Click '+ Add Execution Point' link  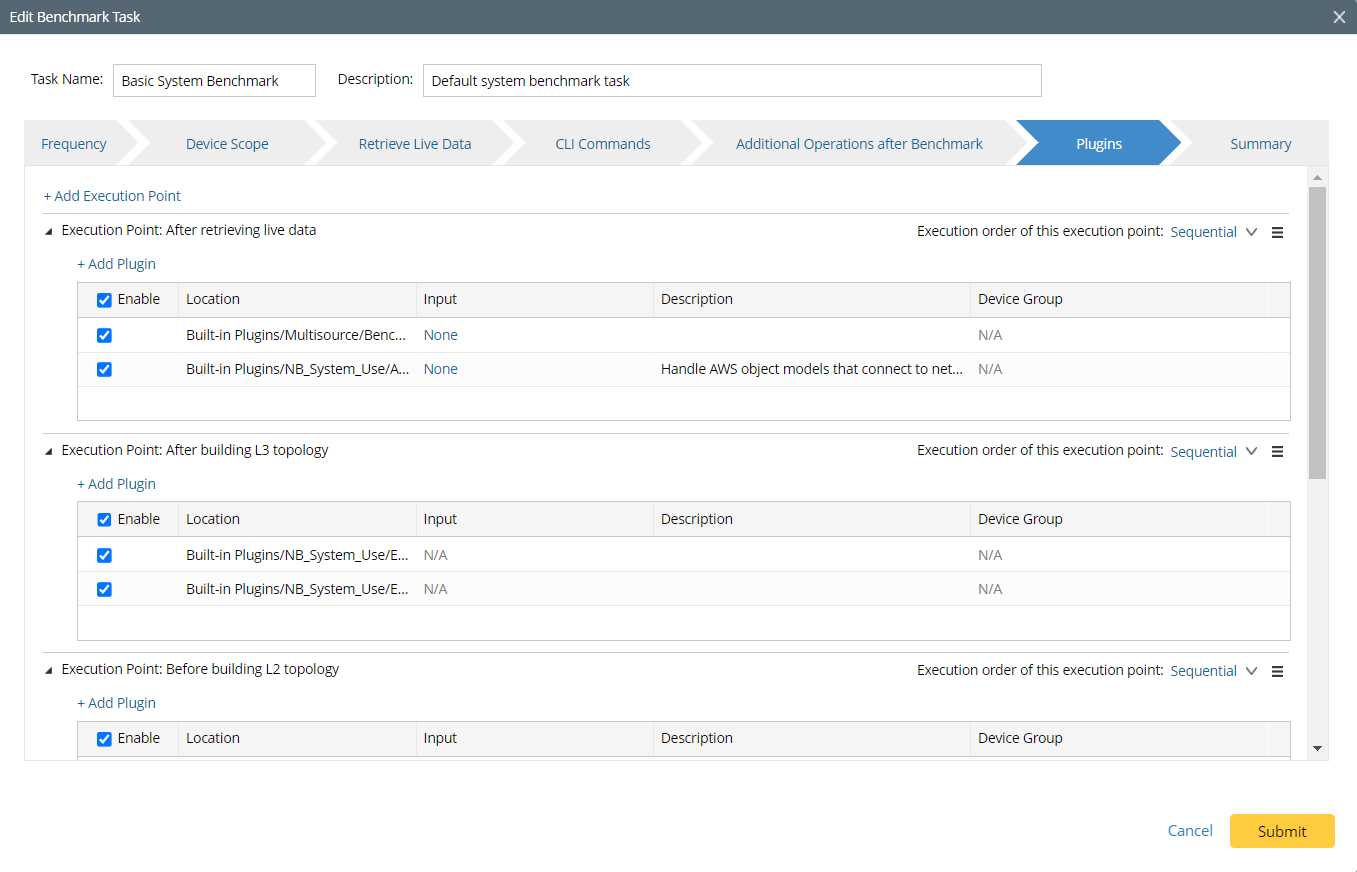112,196
